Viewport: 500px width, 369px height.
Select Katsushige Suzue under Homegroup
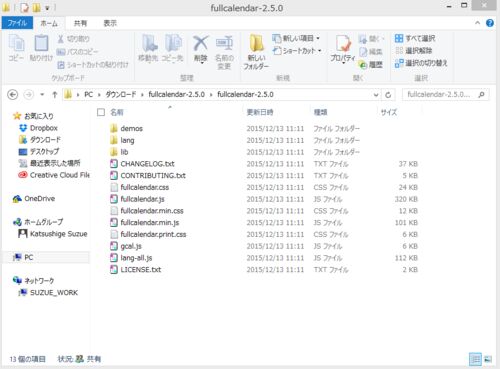(x=53, y=234)
